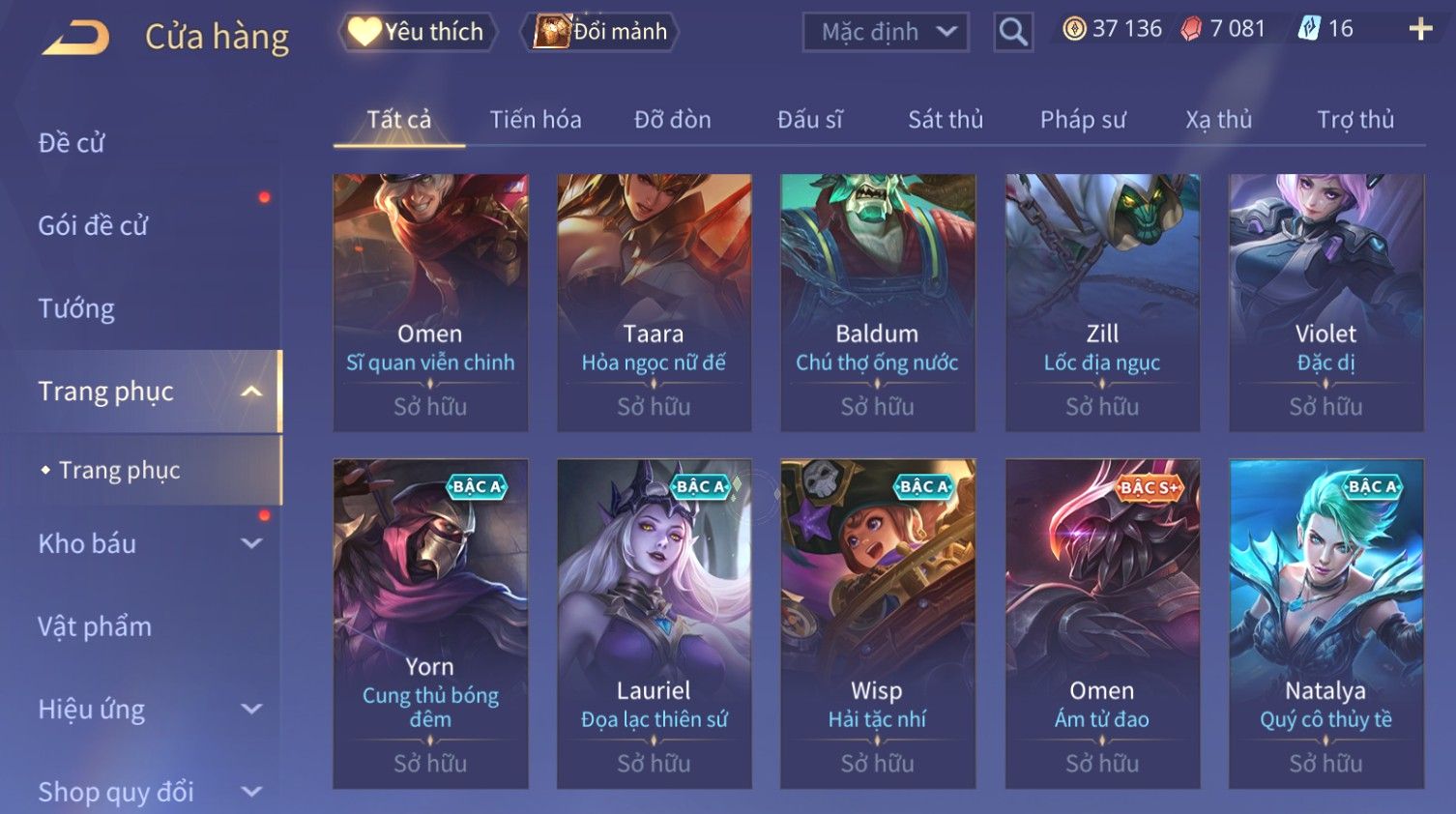Open Đổi mảnh fragment exchange

[x=599, y=32]
